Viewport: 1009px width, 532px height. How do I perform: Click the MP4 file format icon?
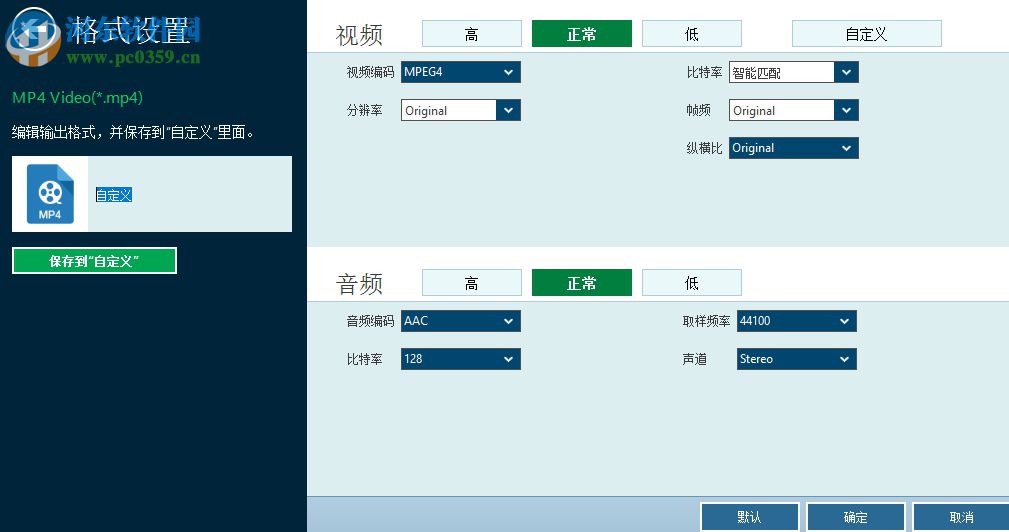(50, 194)
